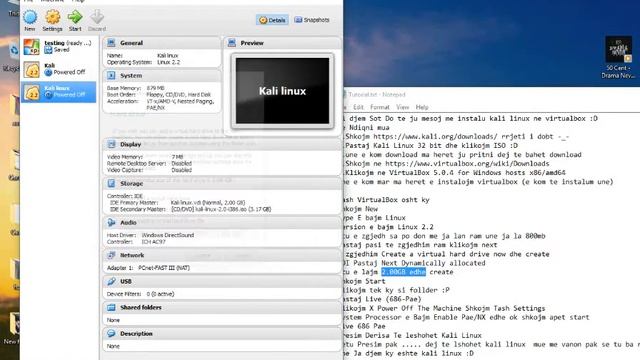
Task: Click the Kali linux.vdi storage entry
Action: pyautogui.click(x=207, y=203)
